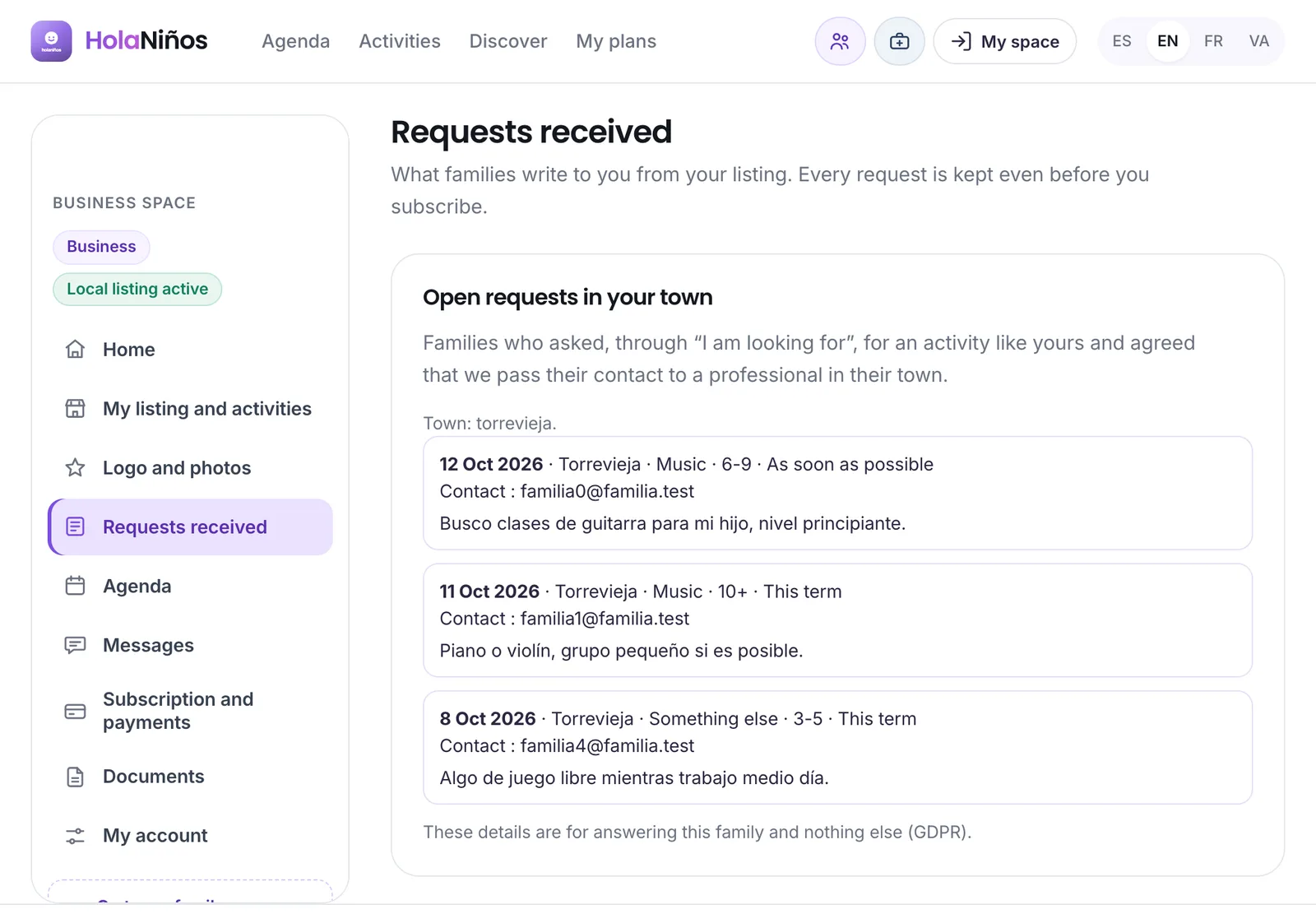The width and height of the screenshot is (1316, 923).
Task: Click the sign-in arrow icon in My space
Action: click(x=961, y=41)
